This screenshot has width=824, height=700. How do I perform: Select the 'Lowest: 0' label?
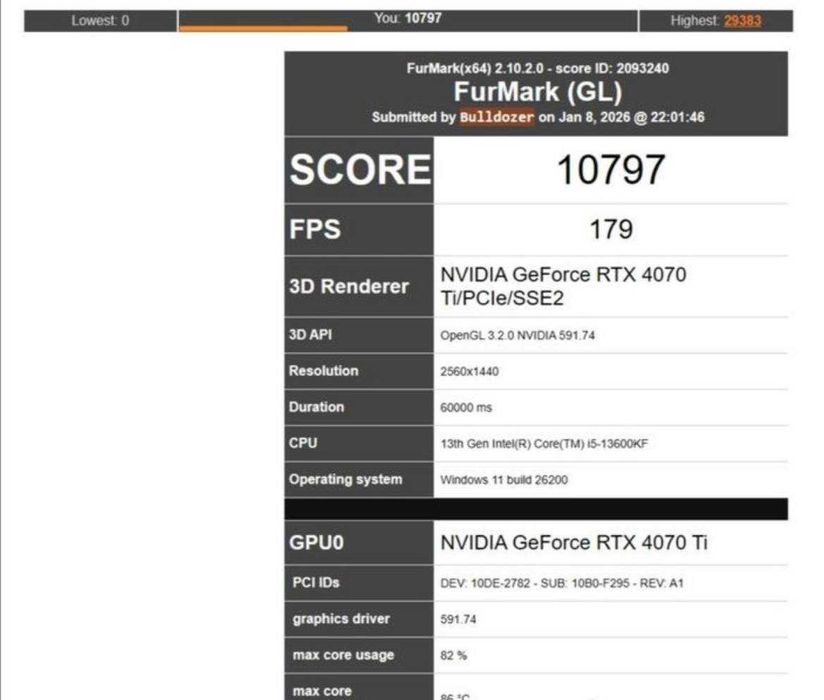tap(100, 20)
